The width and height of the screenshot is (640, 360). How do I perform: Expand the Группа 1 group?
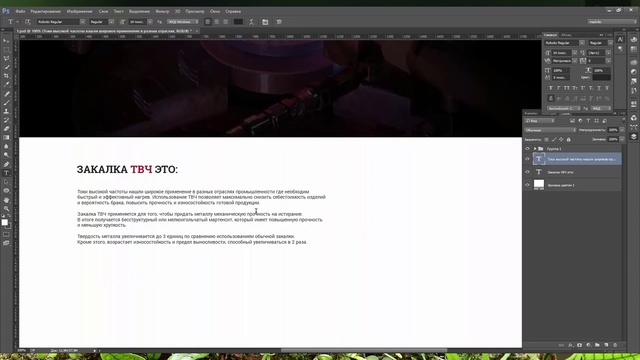[x=535, y=149]
